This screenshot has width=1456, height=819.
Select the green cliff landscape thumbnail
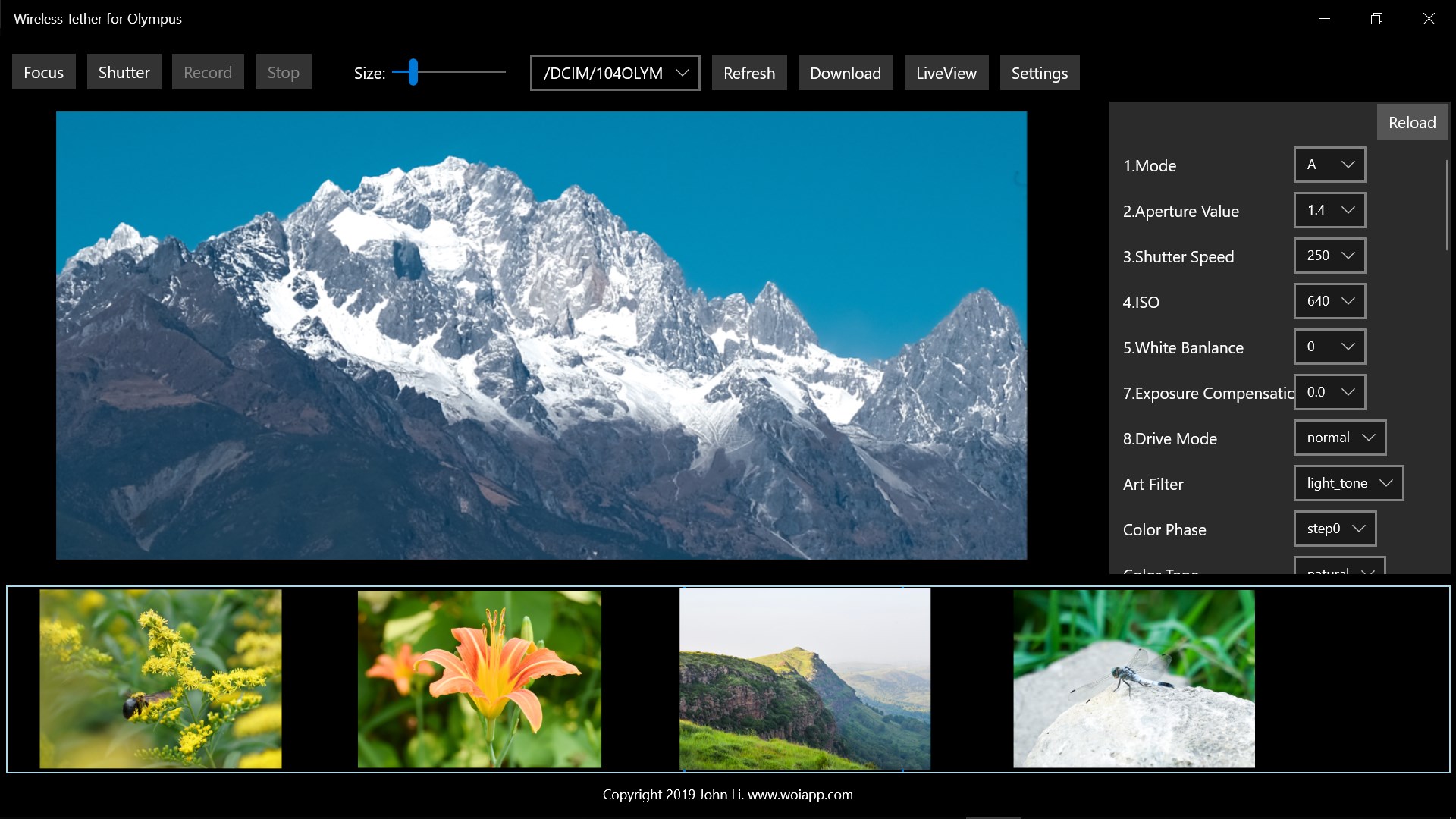coord(805,679)
